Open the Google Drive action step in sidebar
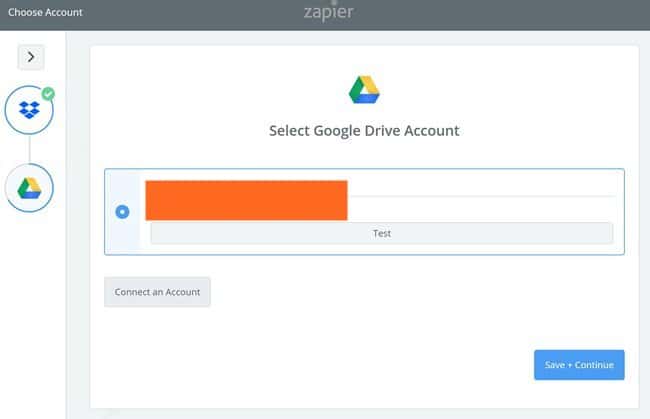 pos(29,186)
